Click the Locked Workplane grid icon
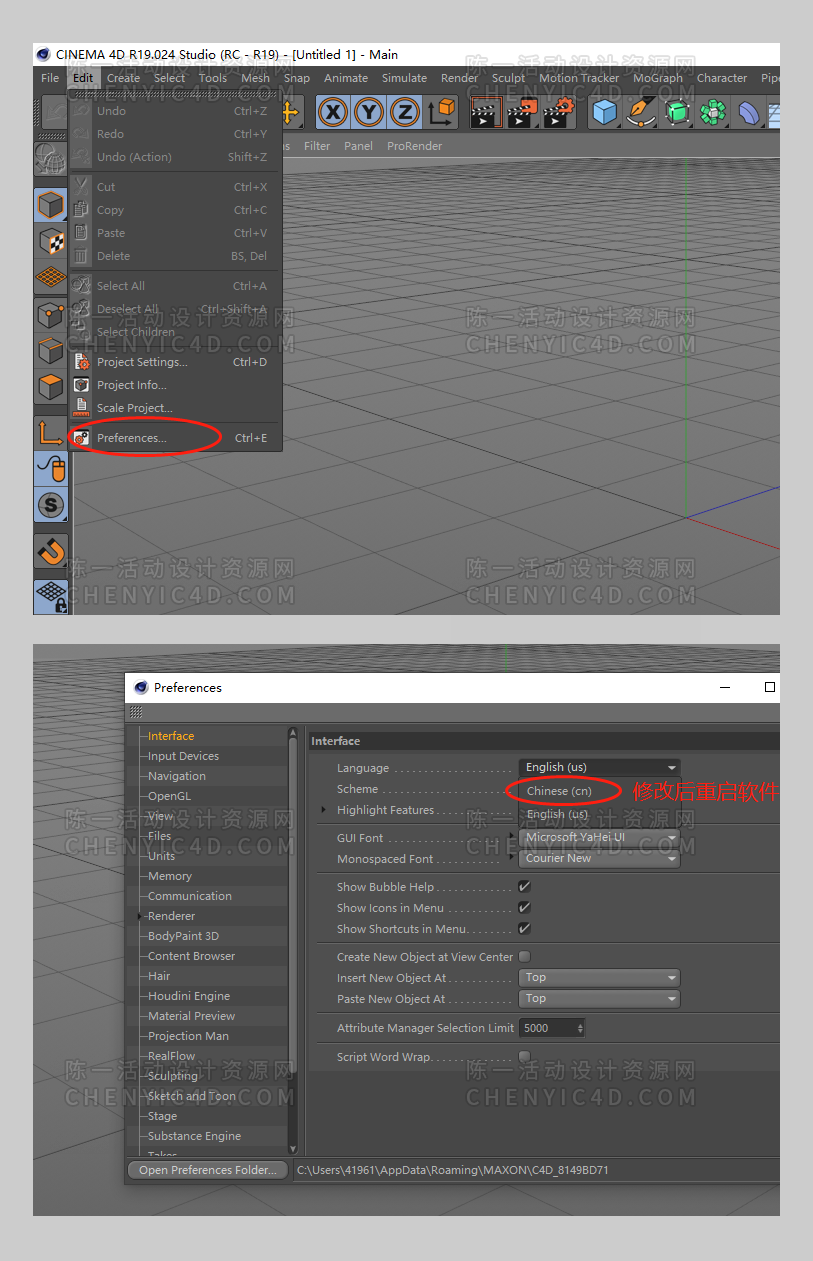The height and width of the screenshot is (1261, 813). (51, 596)
